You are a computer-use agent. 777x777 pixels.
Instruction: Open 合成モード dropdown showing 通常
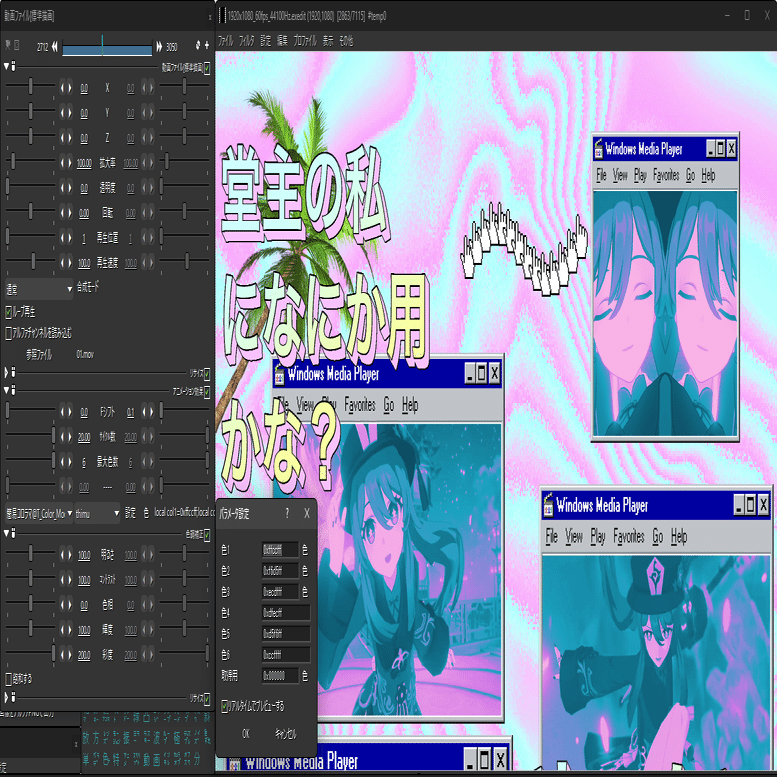39,289
